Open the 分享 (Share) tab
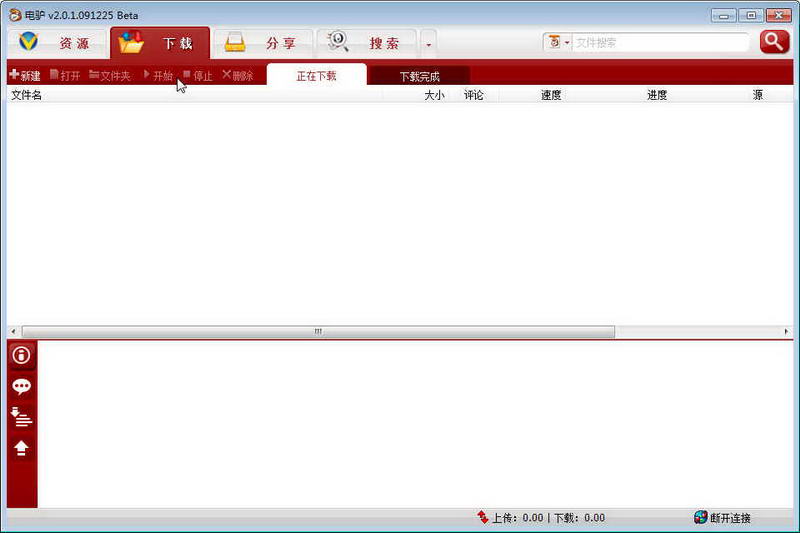This screenshot has width=800, height=533. (263, 43)
